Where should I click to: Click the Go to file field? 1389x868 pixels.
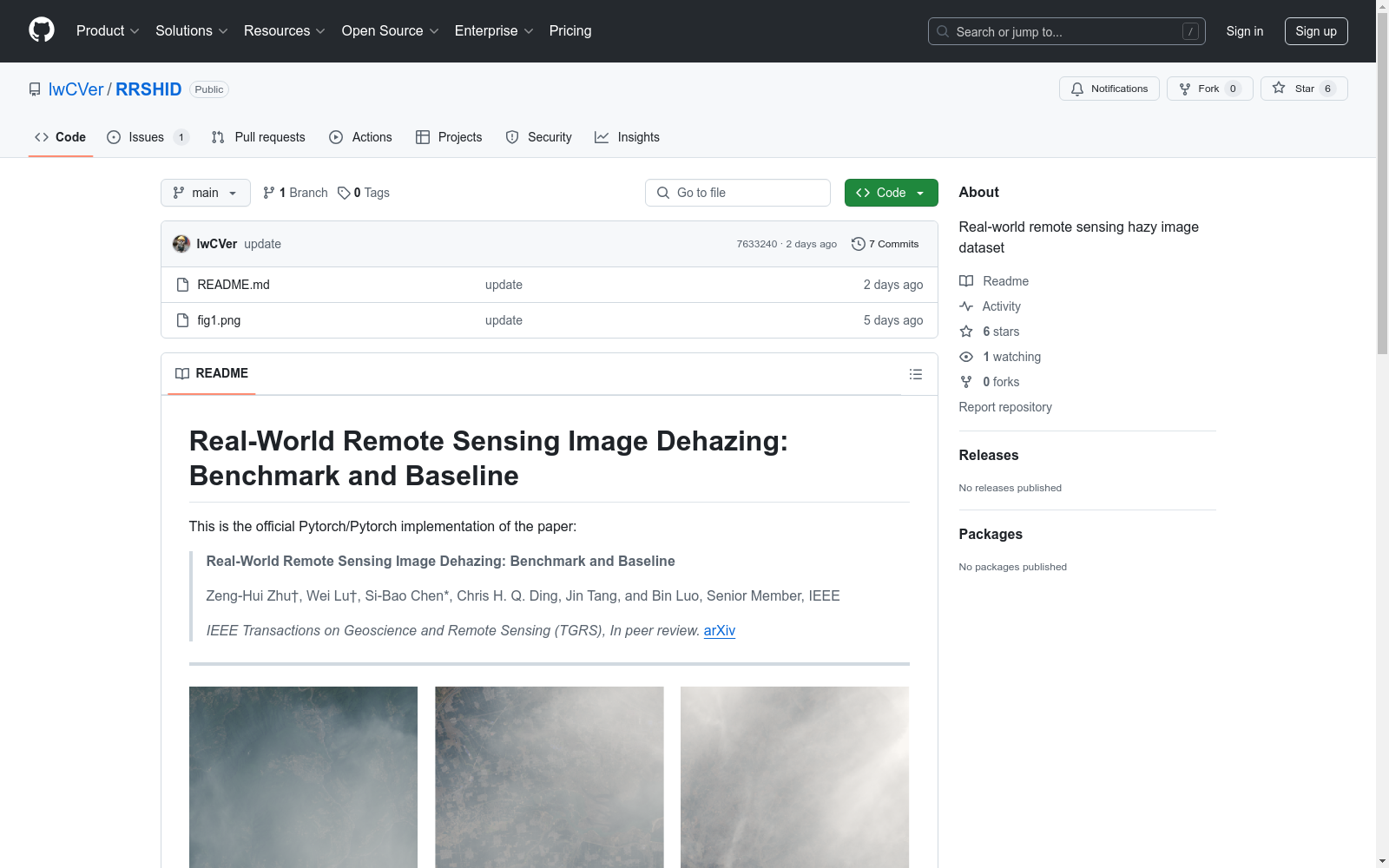point(738,193)
